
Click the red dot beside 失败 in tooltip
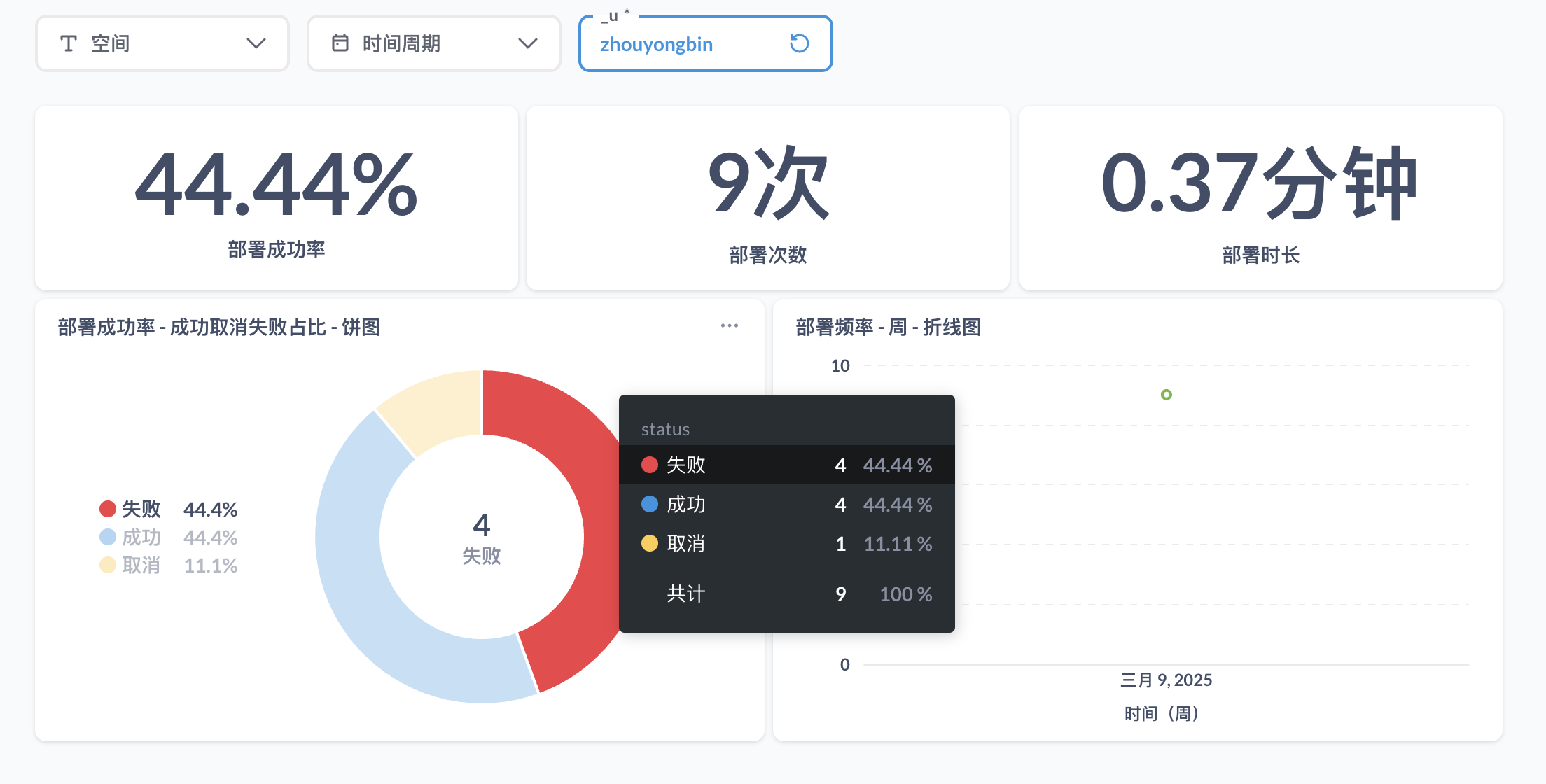point(648,464)
